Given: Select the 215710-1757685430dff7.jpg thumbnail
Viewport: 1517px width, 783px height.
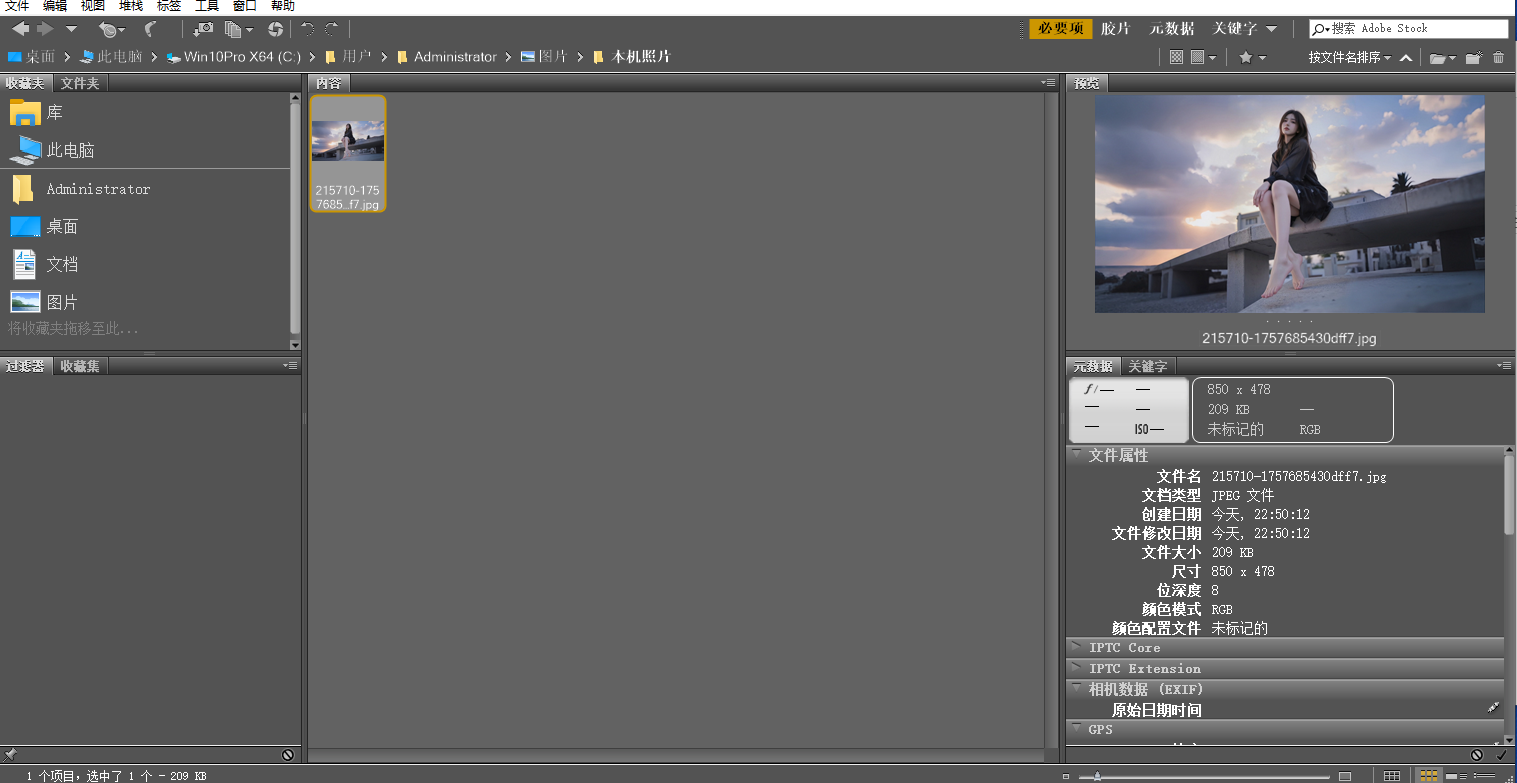Looking at the screenshot, I should (x=347, y=140).
